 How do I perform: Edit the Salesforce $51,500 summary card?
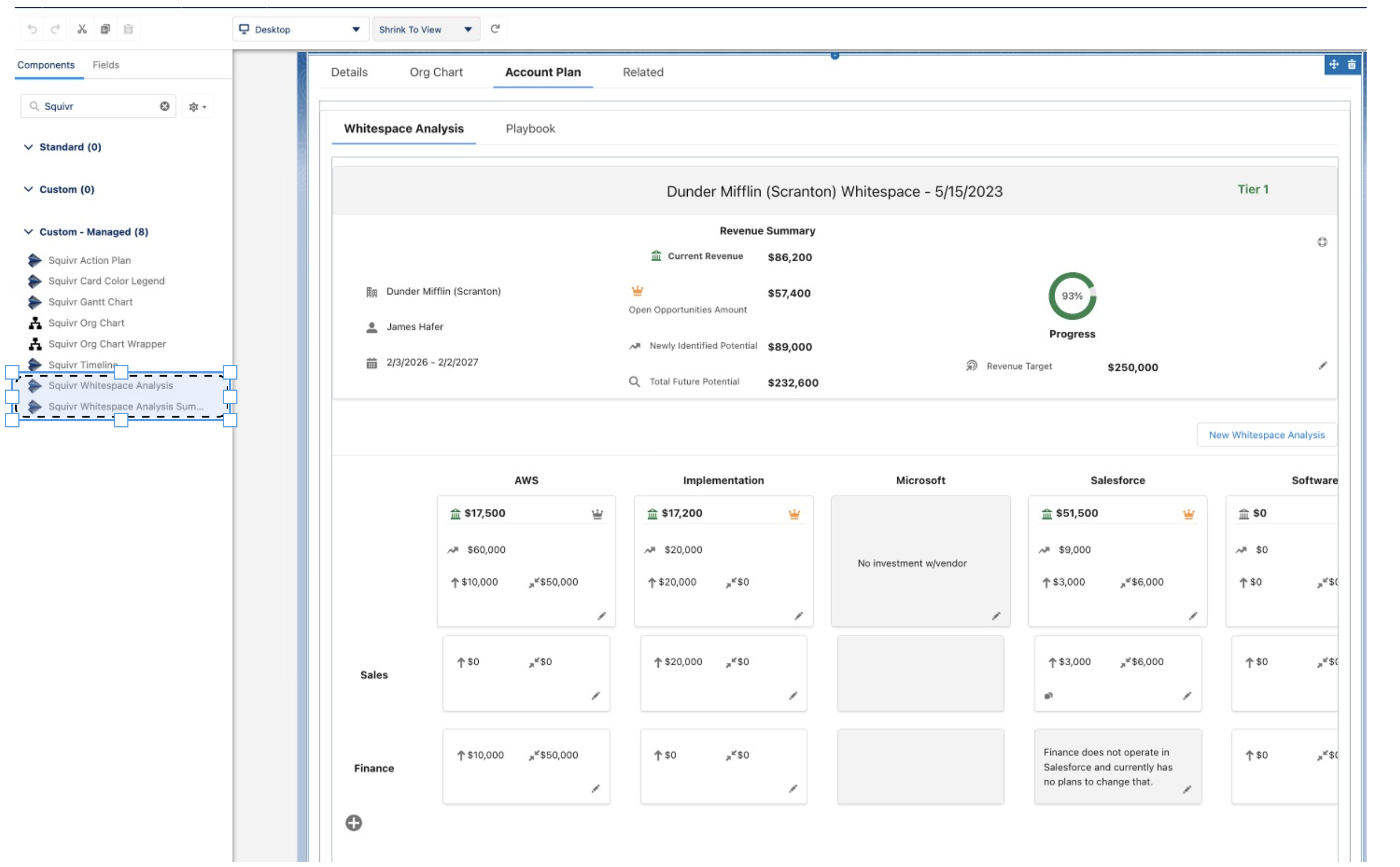click(1193, 616)
